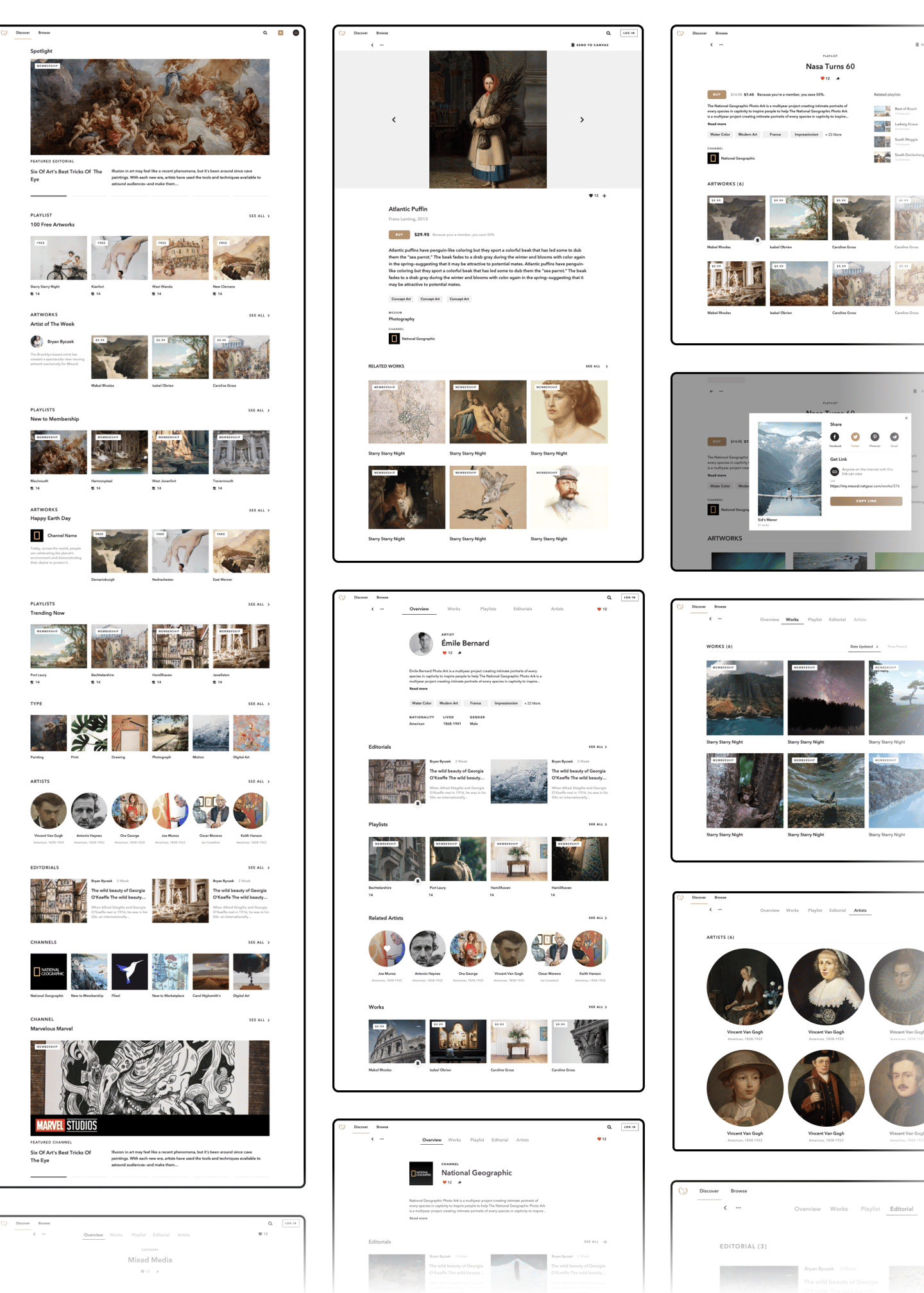Image resolution: width=924 pixels, height=1293 pixels.
Task: Open the Date Updated sort dropdown
Action: 864,647
